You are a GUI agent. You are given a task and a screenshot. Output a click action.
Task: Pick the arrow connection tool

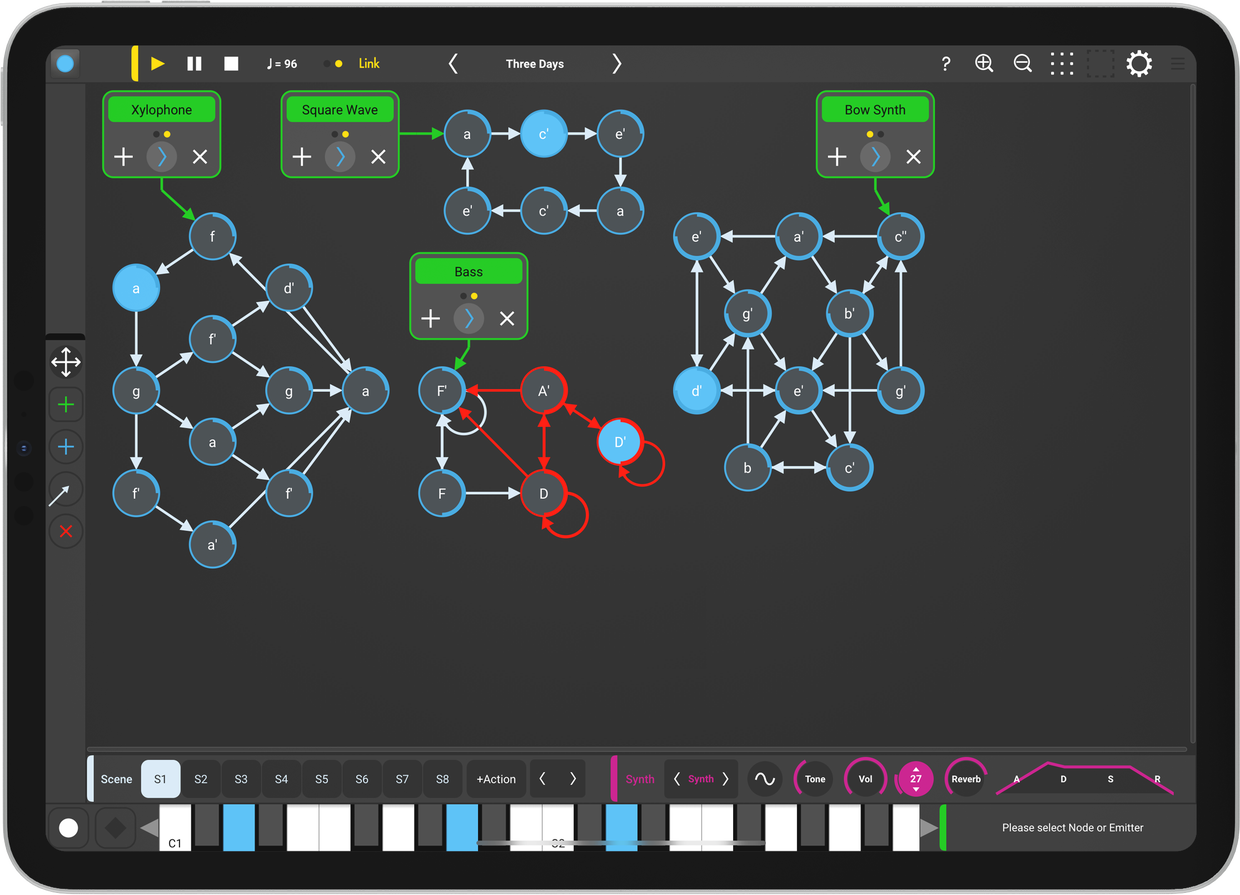pos(66,490)
